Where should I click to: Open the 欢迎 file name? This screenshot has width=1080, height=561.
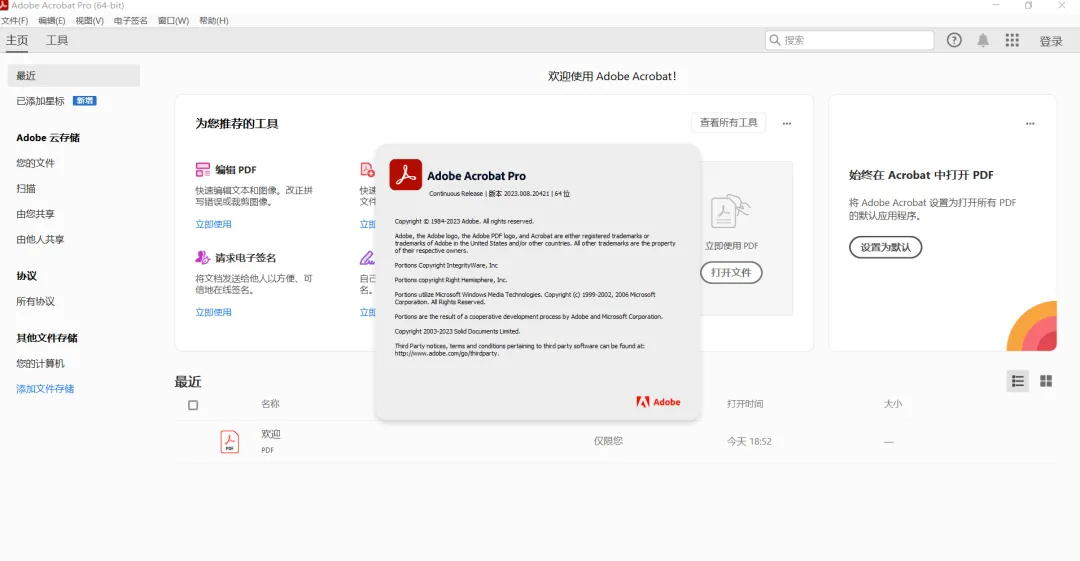pyautogui.click(x=271, y=434)
